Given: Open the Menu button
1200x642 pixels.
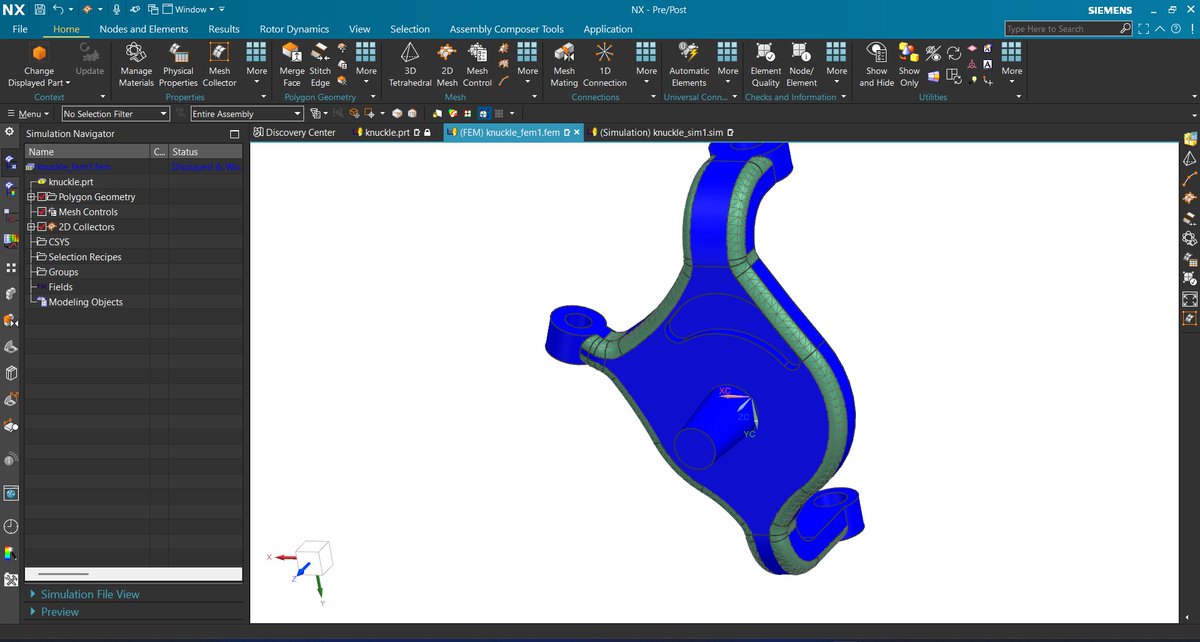Looking at the screenshot, I should click(x=29, y=114).
